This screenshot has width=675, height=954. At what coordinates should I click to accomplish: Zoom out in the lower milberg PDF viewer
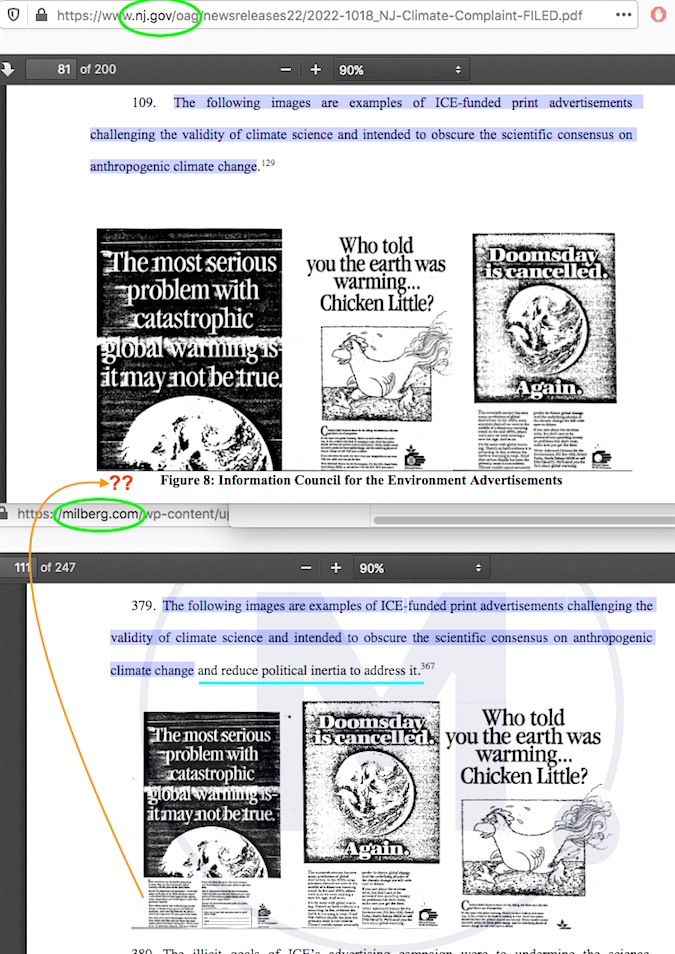tap(306, 568)
